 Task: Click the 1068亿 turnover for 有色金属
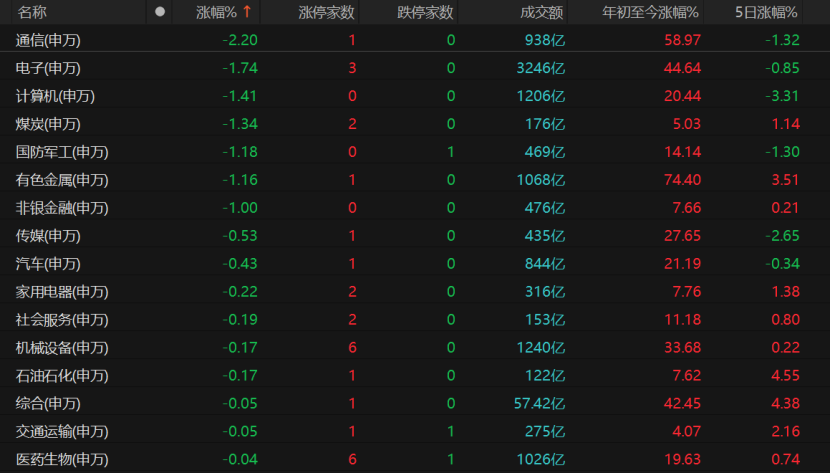541,180
